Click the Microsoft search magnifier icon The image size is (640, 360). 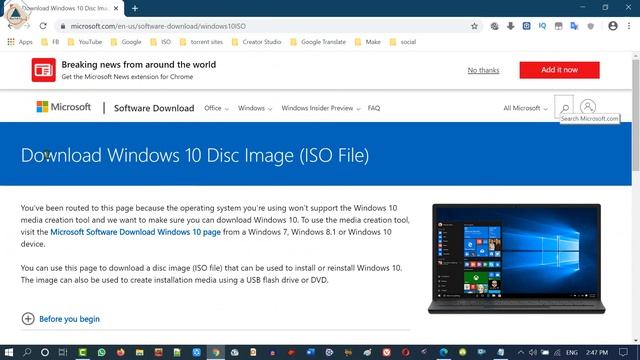coord(564,107)
